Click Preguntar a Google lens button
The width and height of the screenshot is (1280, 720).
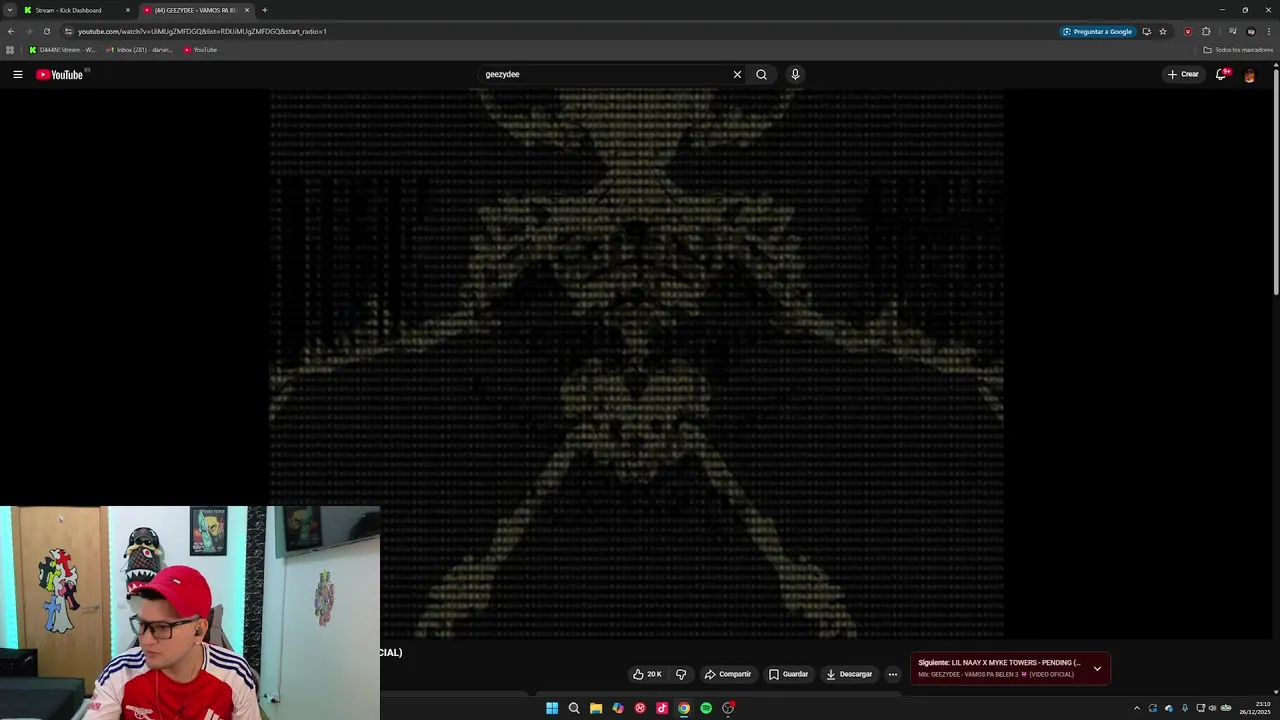(x=1098, y=31)
